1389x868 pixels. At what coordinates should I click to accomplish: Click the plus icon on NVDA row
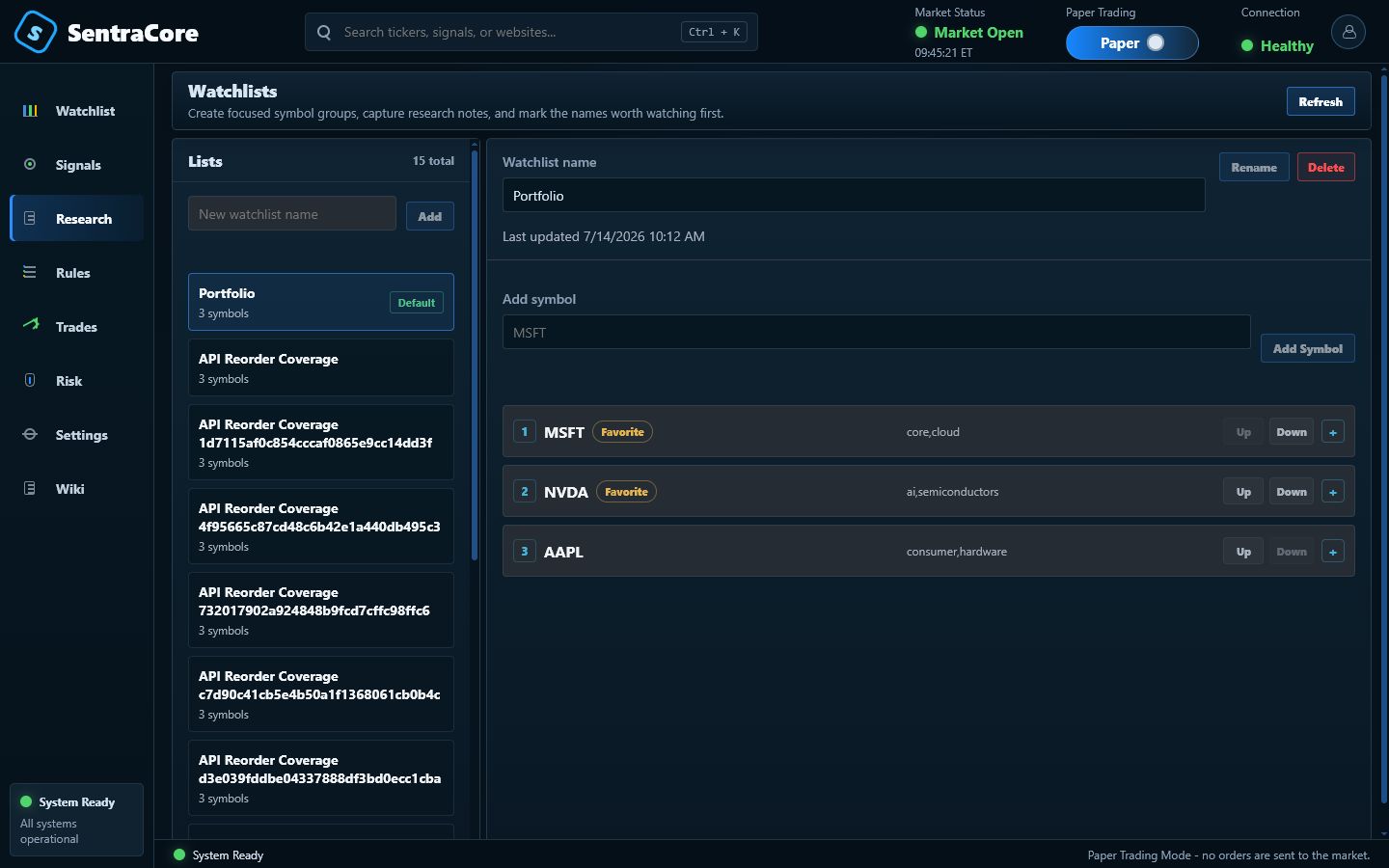[x=1332, y=492]
